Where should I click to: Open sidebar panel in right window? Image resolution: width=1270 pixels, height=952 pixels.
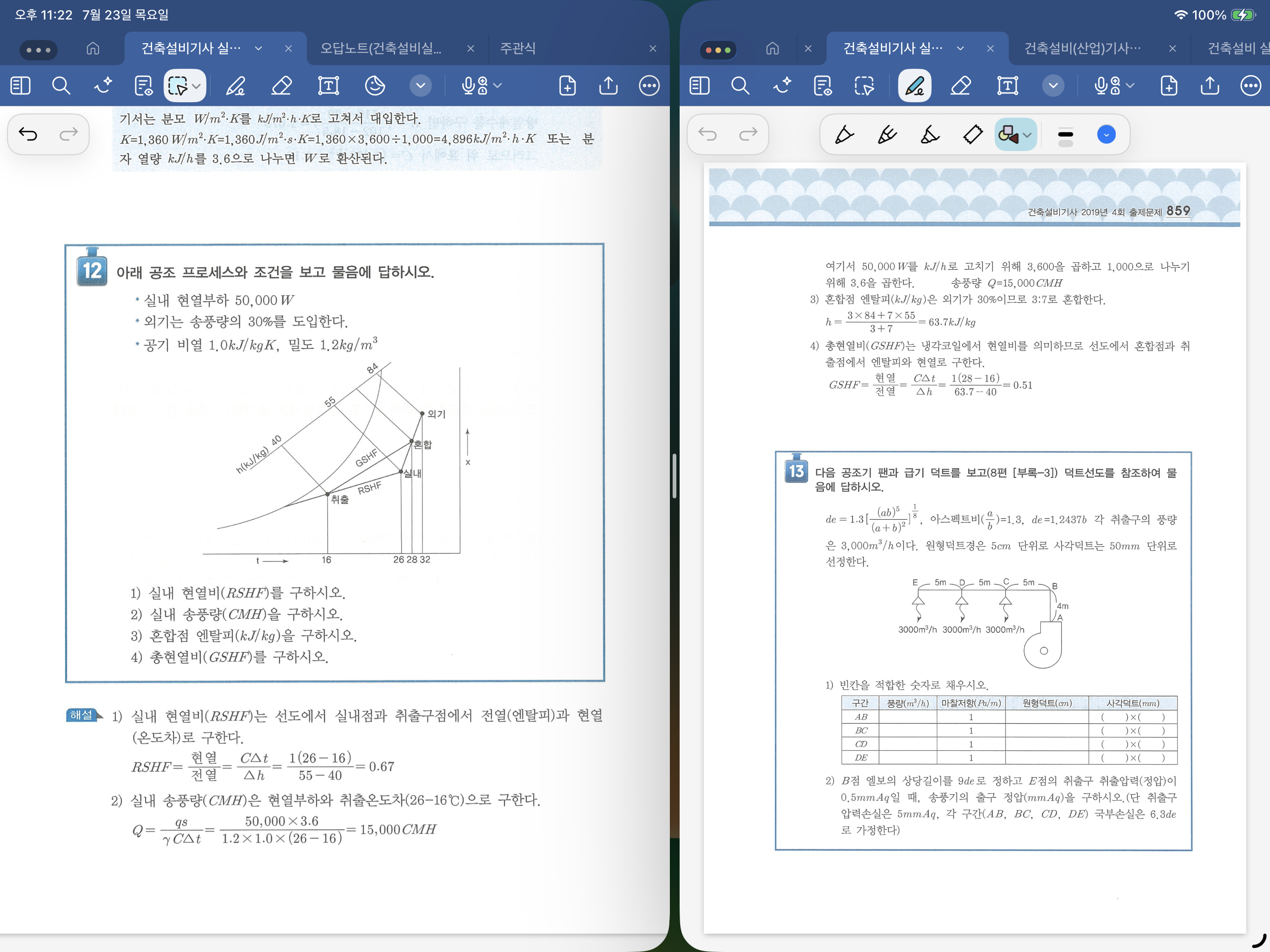pyautogui.click(x=699, y=86)
